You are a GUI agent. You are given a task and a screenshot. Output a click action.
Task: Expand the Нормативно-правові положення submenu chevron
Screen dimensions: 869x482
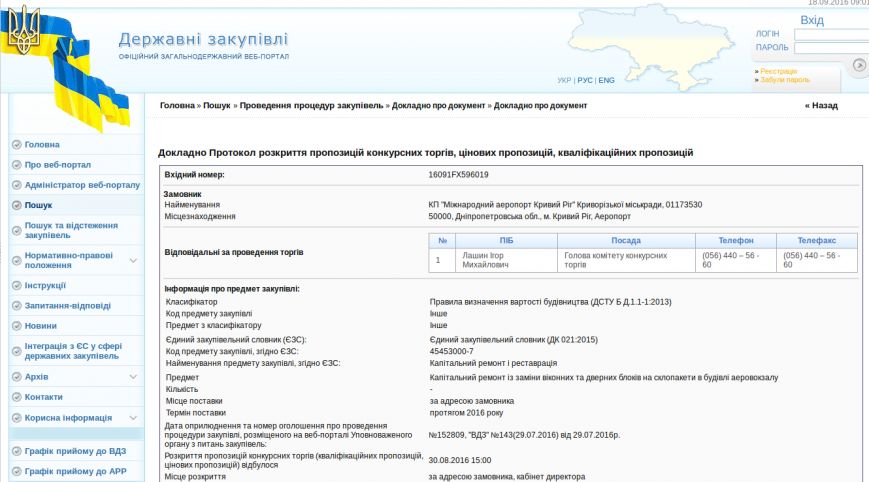[133, 260]
